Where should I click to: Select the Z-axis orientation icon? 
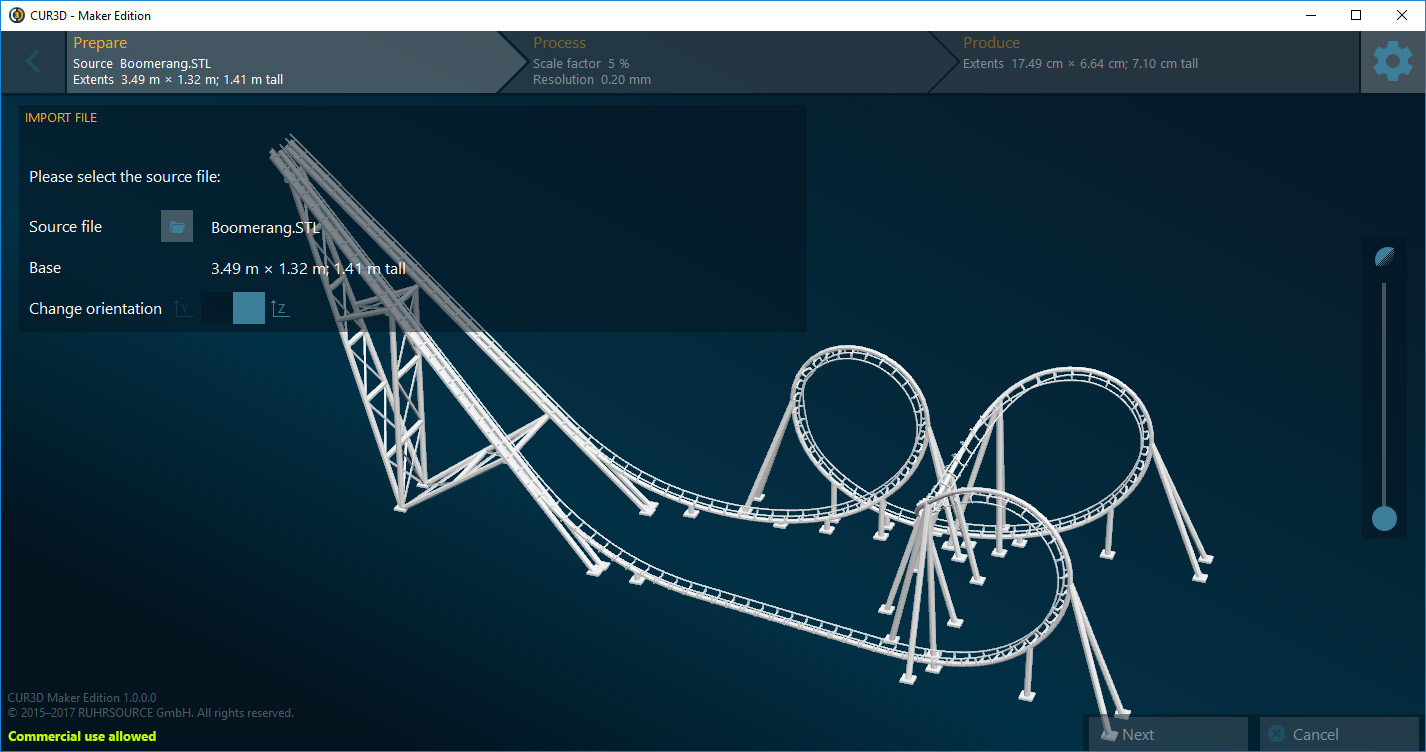click(x=280, y=308)
